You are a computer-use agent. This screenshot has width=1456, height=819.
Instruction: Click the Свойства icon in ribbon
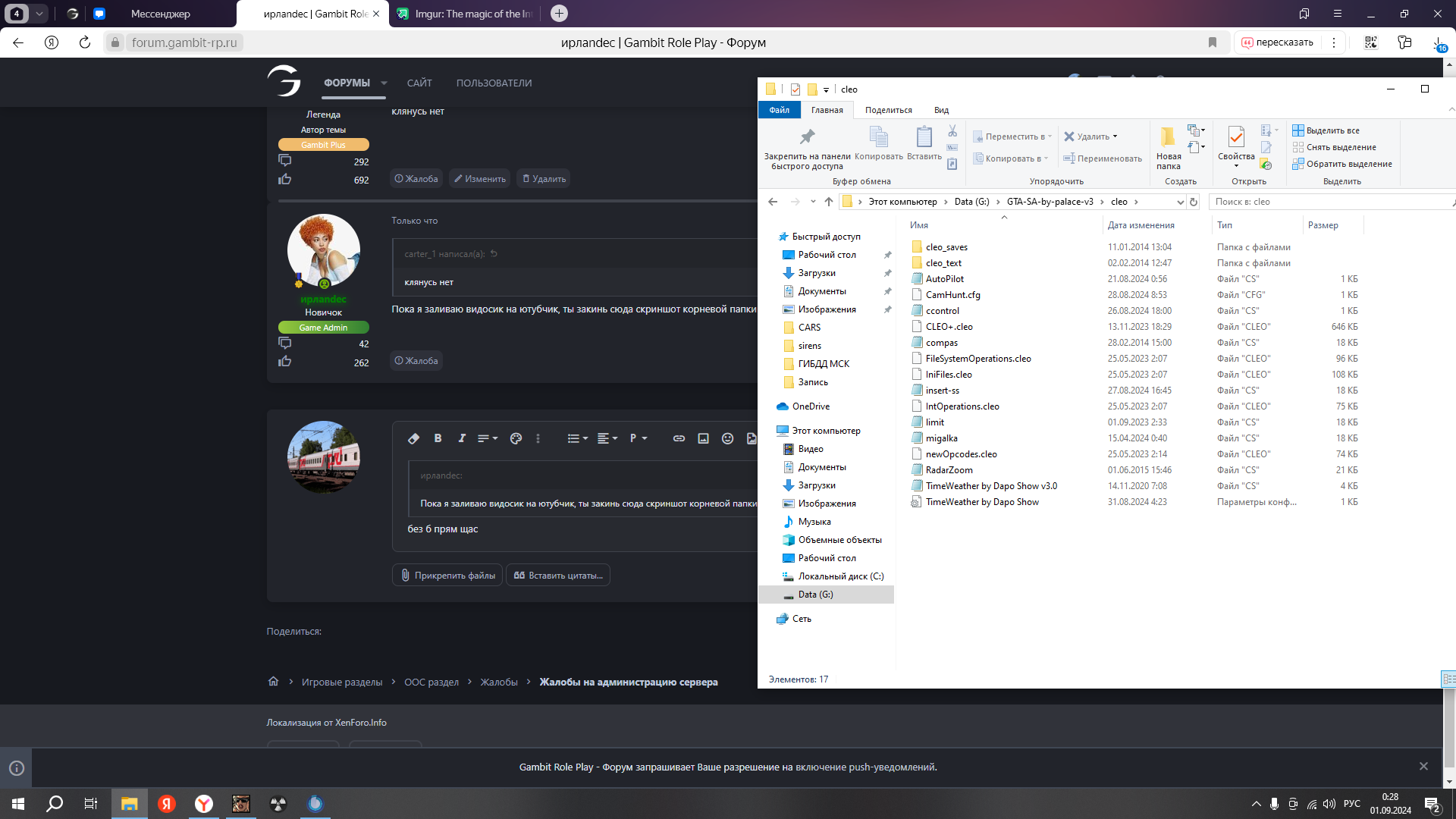click(x=1236, y=138)
